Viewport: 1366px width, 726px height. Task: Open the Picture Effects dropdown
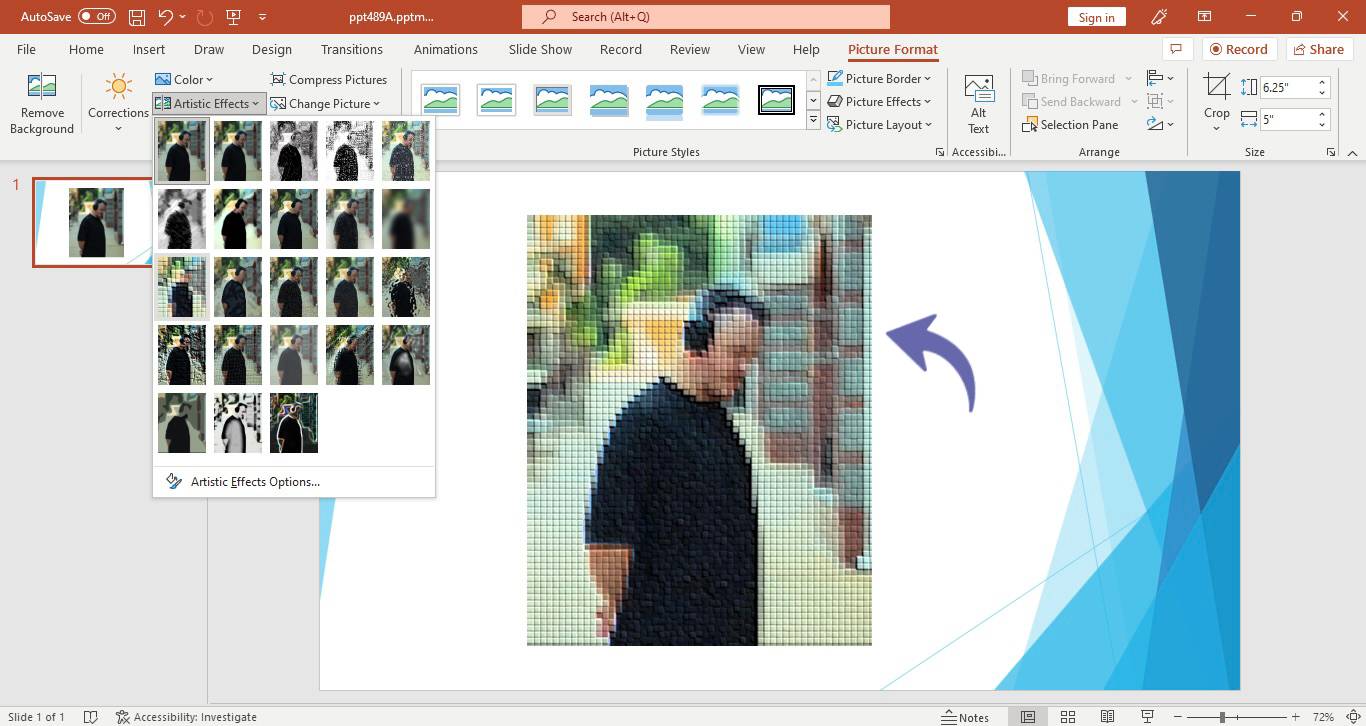[x=880, y=101]
